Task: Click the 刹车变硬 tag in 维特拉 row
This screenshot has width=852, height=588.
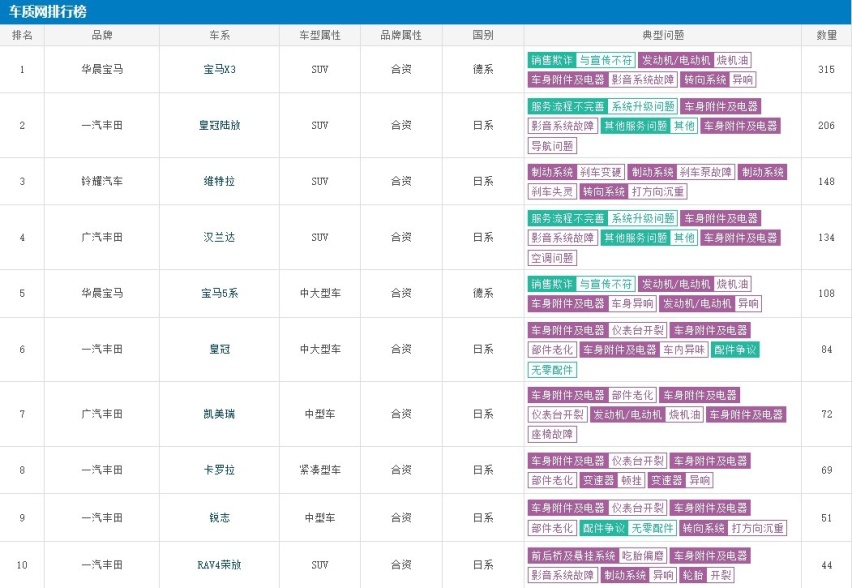Action: click(600, 172)
